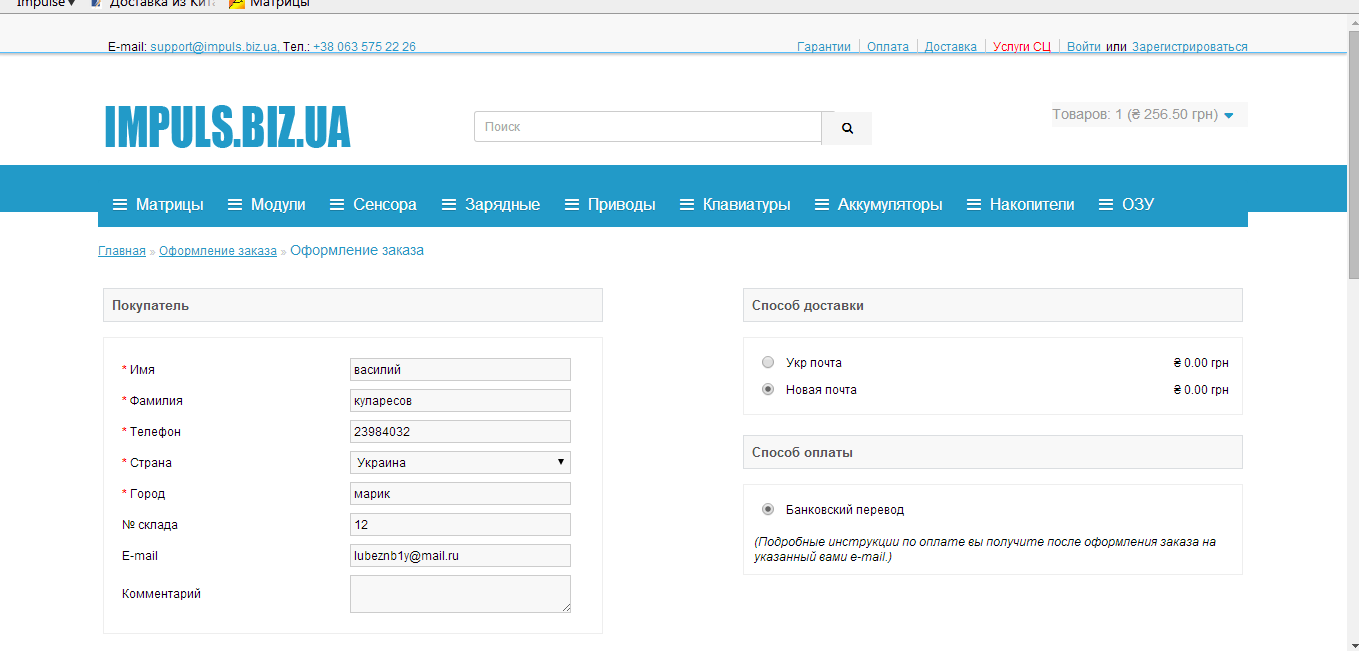Select Банковский перевод payment radio button

click(768, 509)
